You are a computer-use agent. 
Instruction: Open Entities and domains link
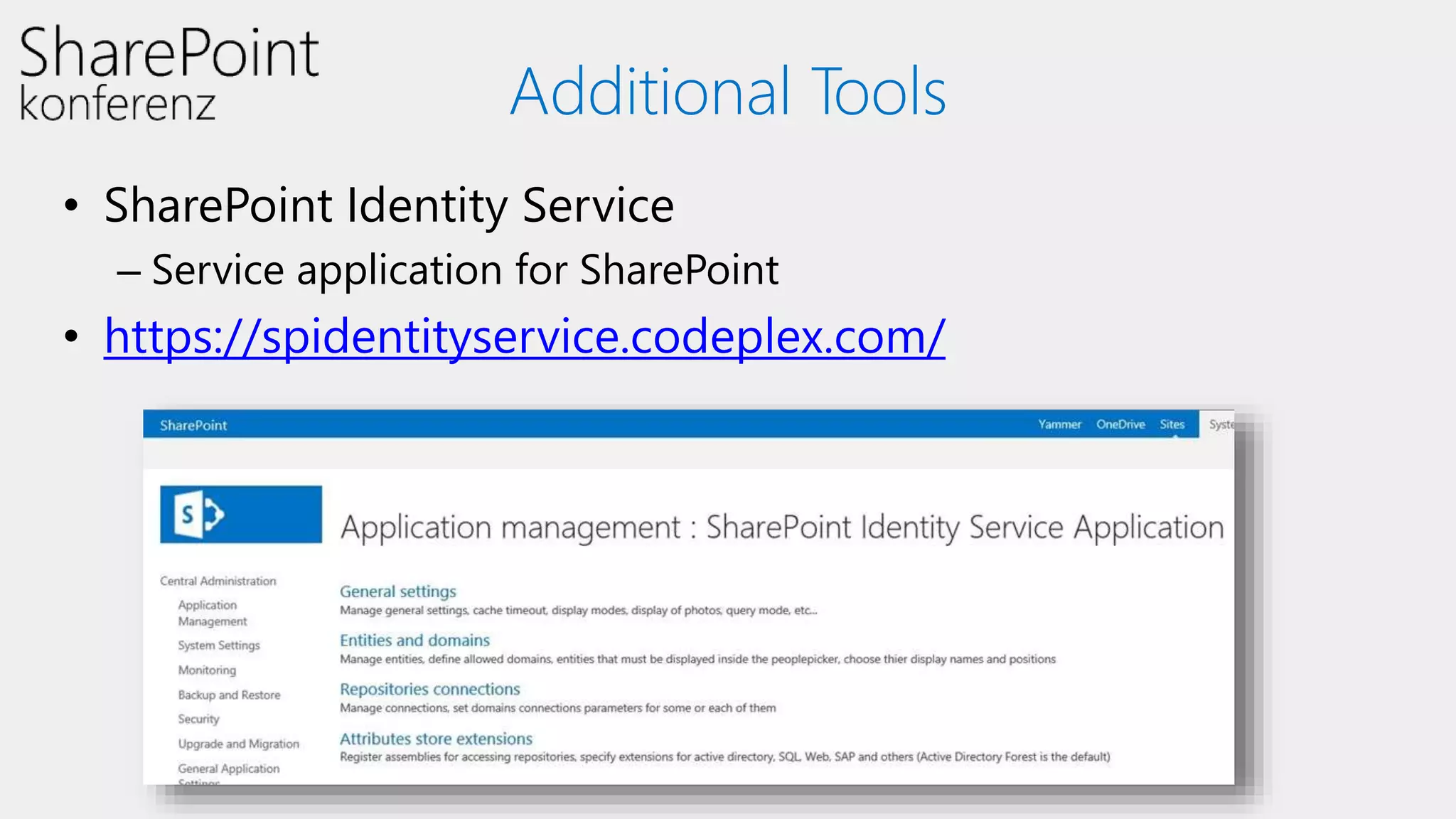pyautogui.click(x=414, y=640)
